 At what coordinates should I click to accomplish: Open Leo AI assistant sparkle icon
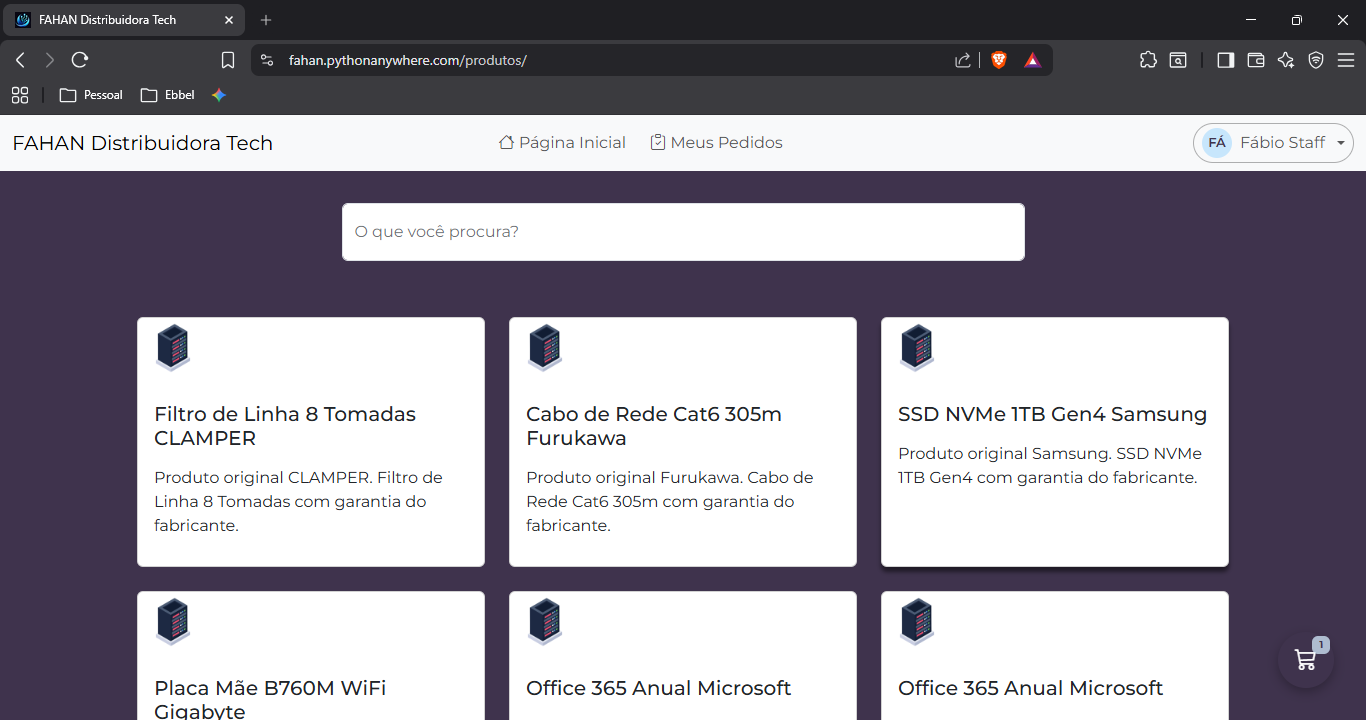1286,60
